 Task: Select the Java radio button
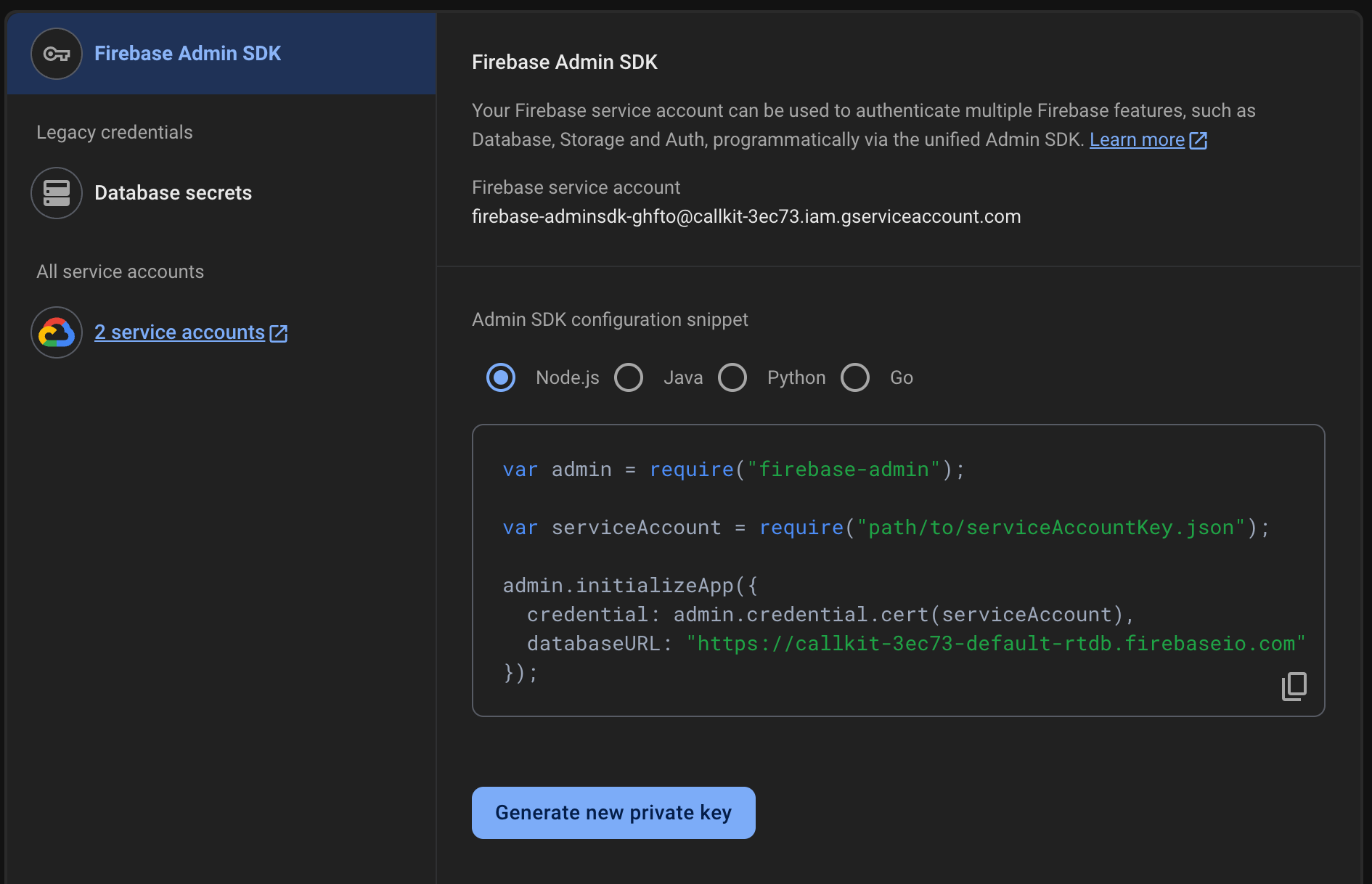[629, 377]
